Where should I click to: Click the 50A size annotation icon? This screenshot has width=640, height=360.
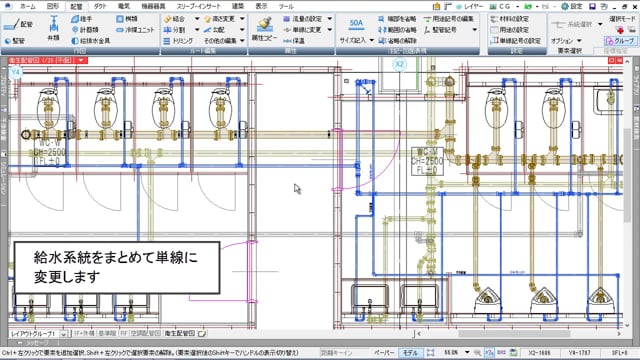[x=356, y=24]
